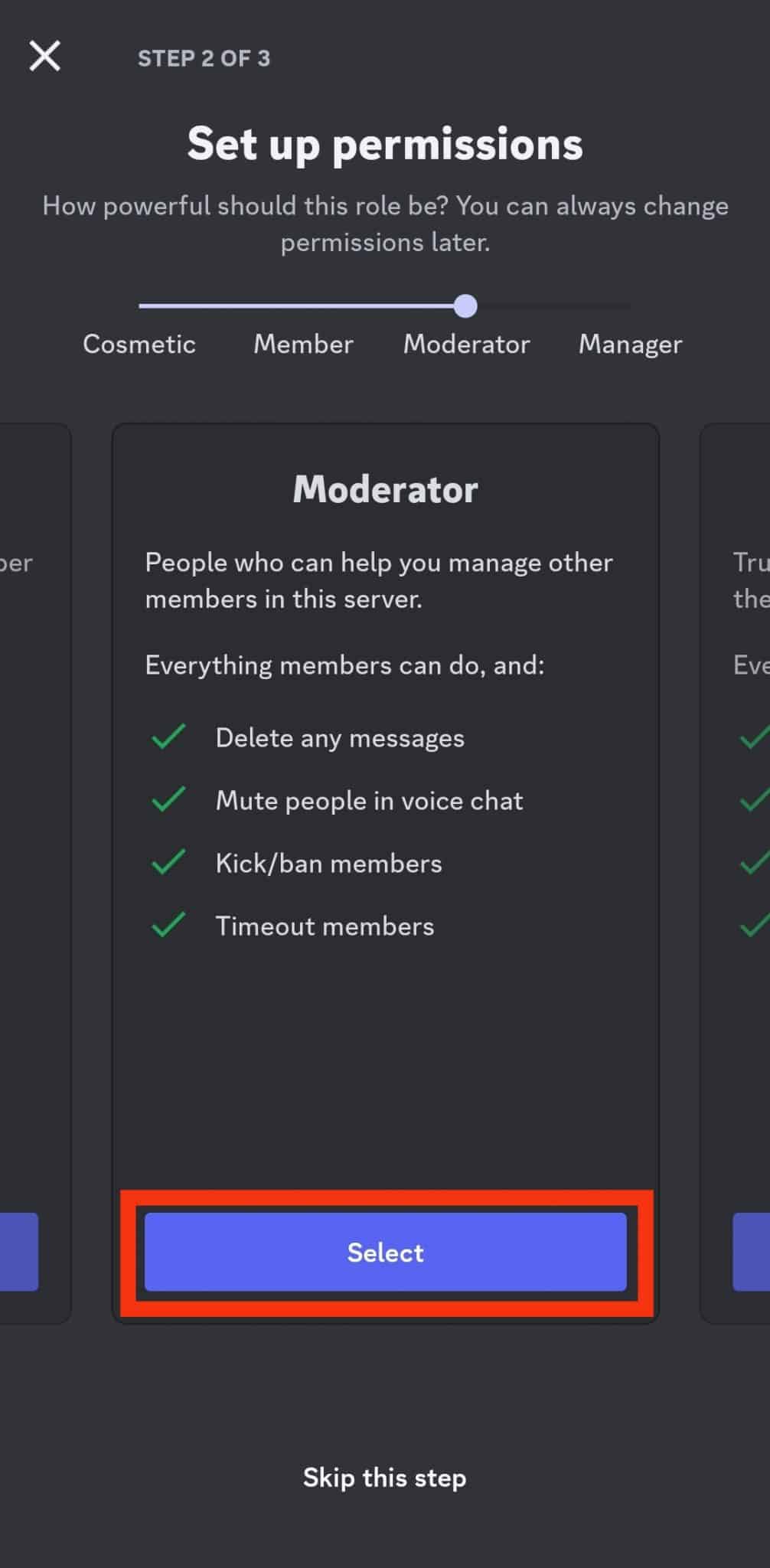The image size is (770, 1568).
Task: Tap the STEP 2 OF 3 indicator
Action: (204, 58)
